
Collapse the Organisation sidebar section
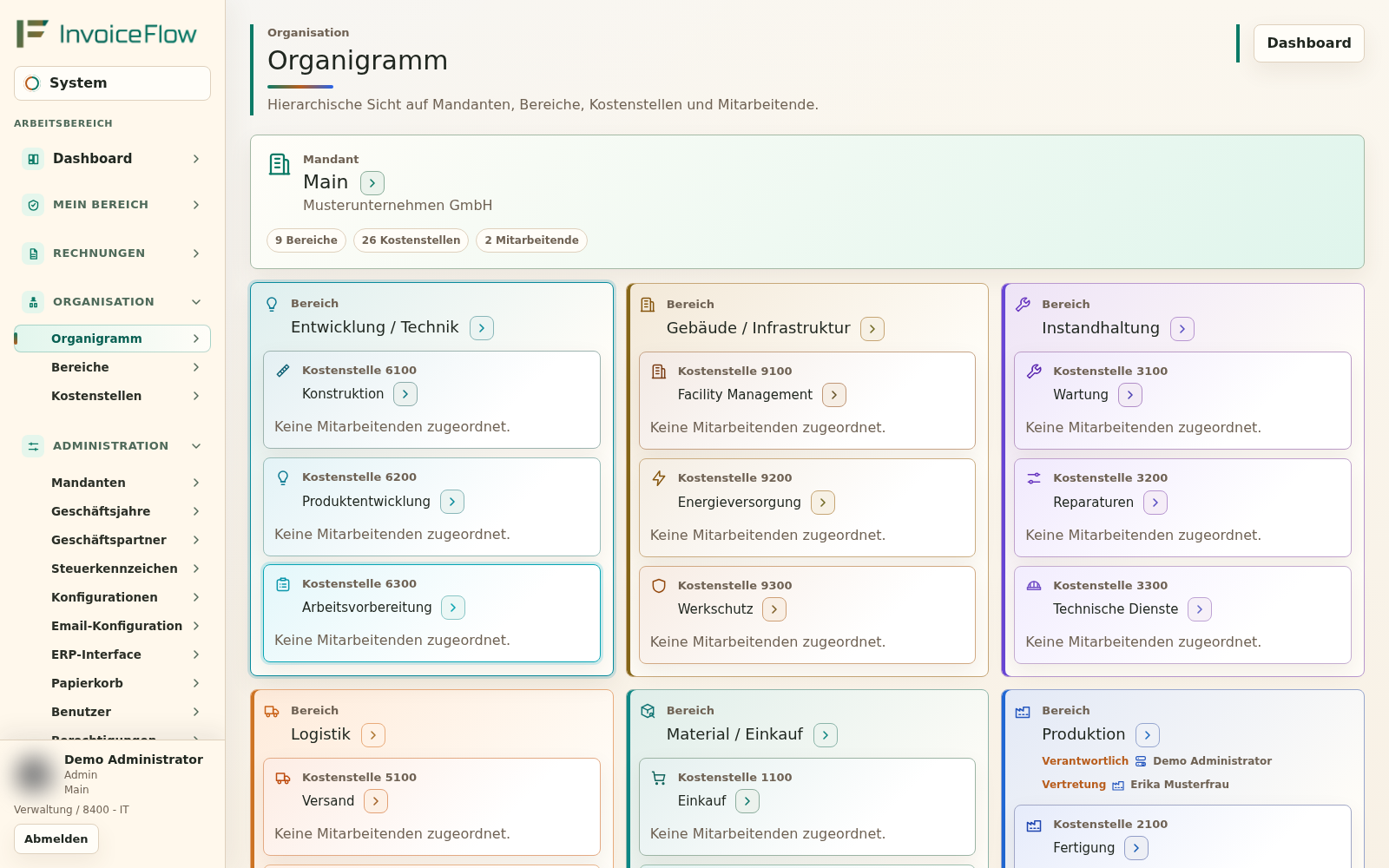(196, 302)
